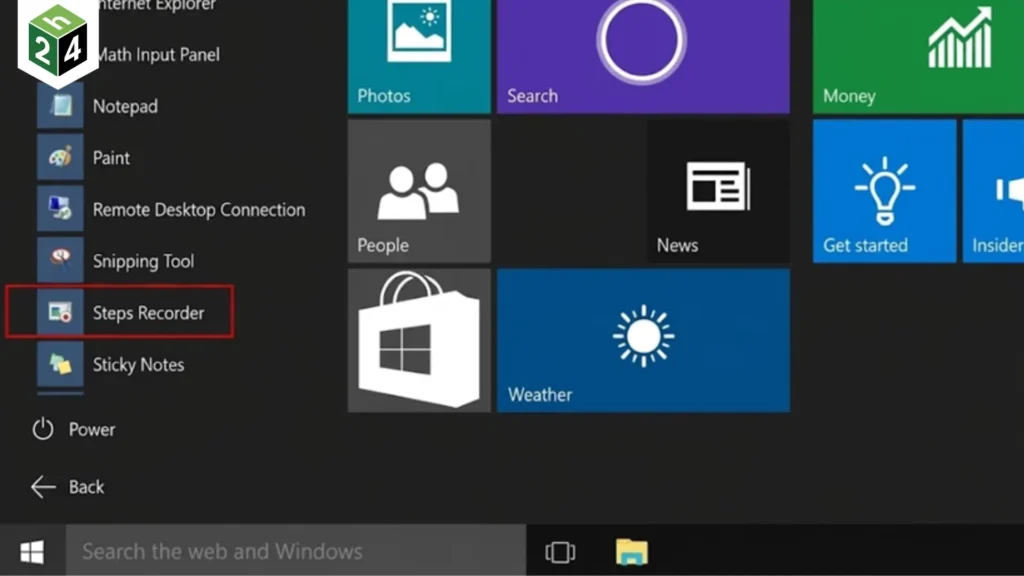
Task: Open Steps Recorder from the app list
Action: [x=147, y=313]
